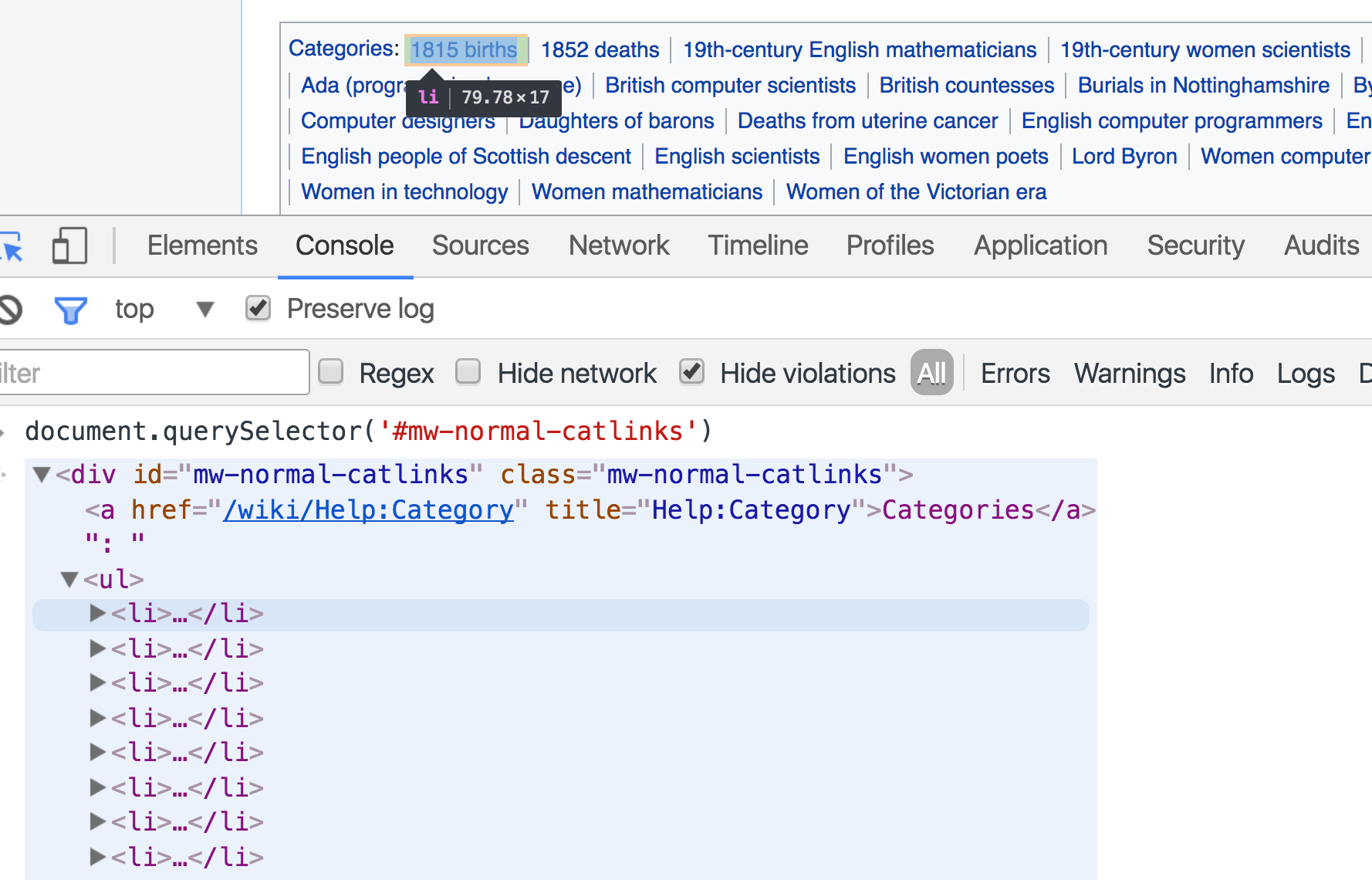Click the All log-level button
The width and height of the screenshot is (1372, 880).
(x=931, y=372)
